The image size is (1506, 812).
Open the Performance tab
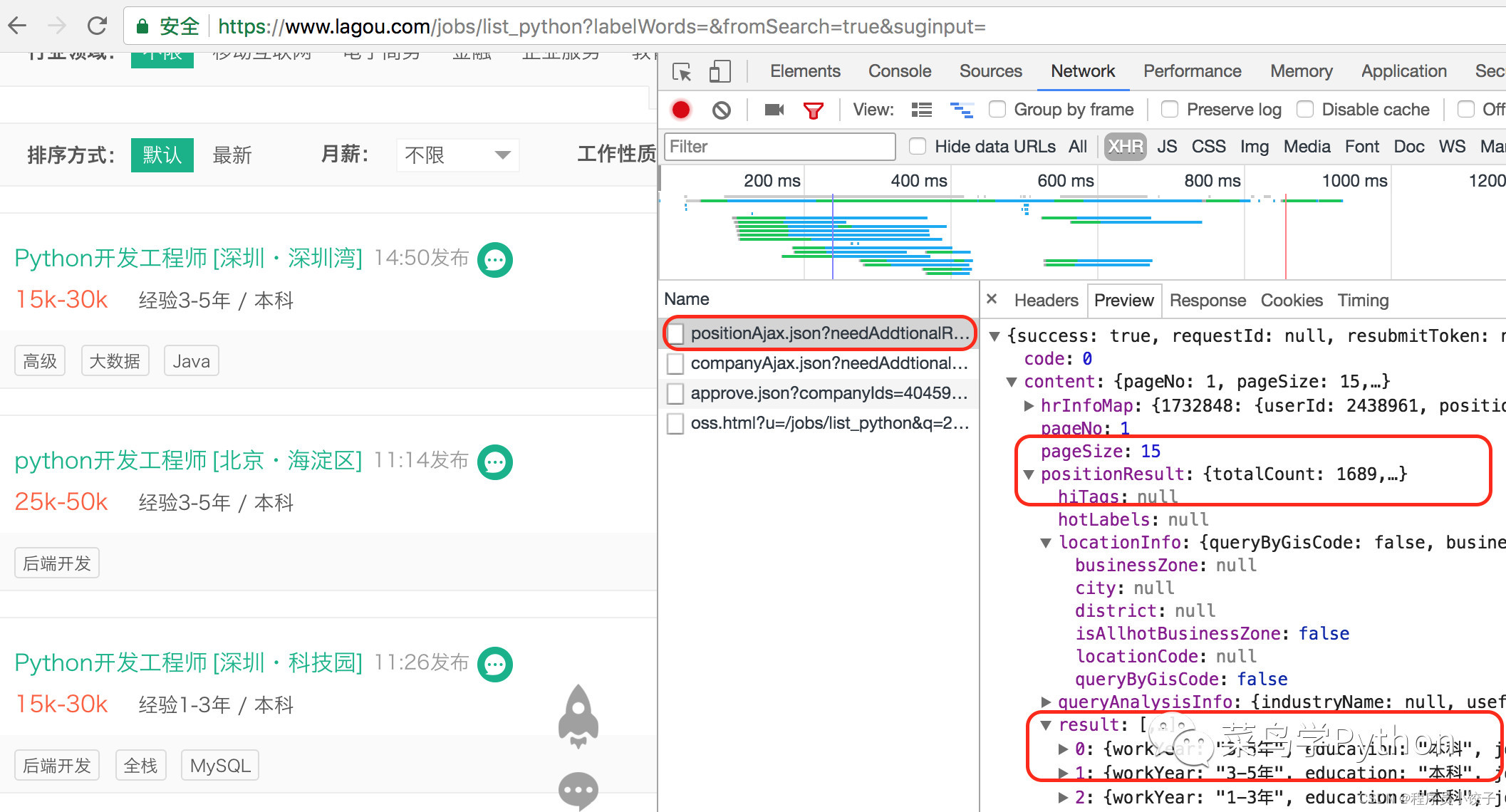pos(1192,71)
